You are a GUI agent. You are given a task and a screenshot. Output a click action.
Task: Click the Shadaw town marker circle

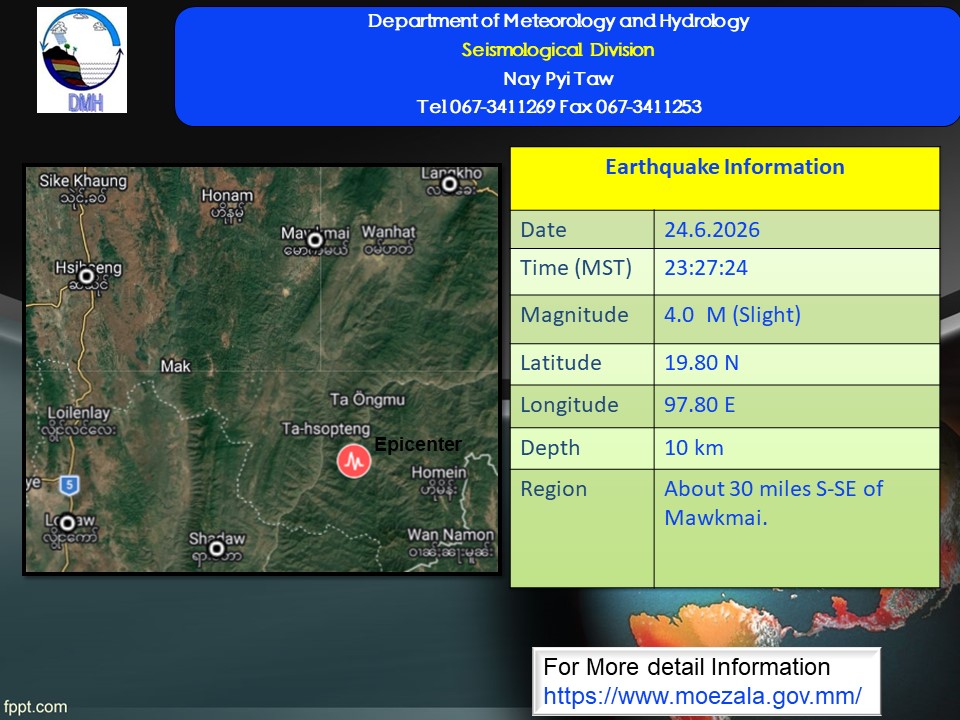coord(216,548)
